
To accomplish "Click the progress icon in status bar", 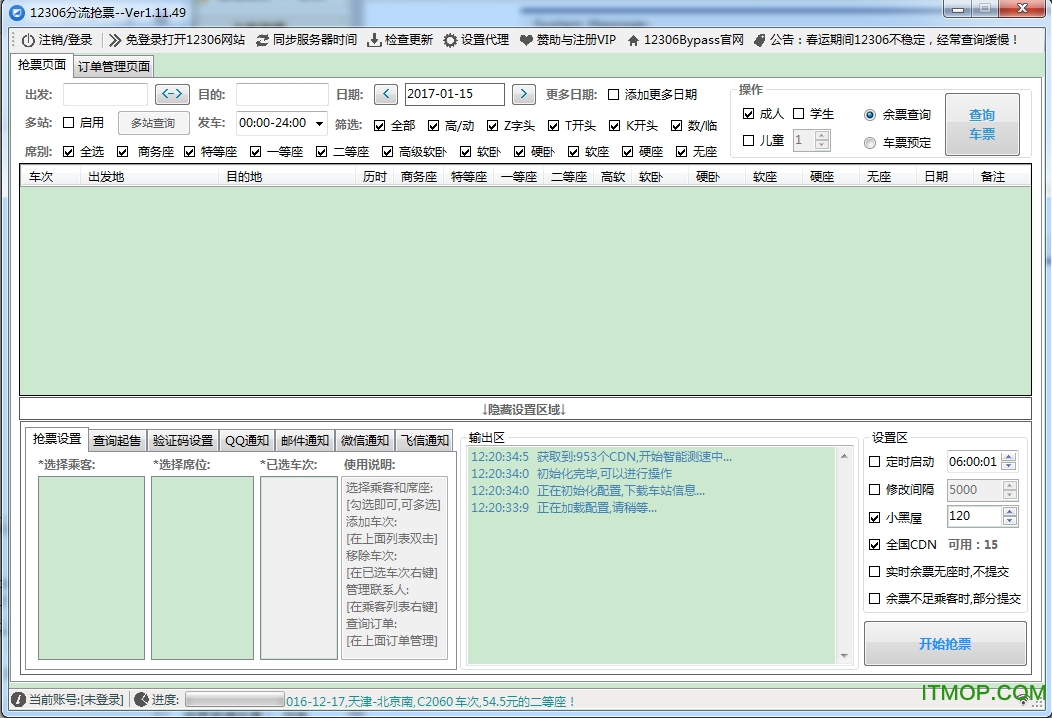I will (x=142, y=700).
